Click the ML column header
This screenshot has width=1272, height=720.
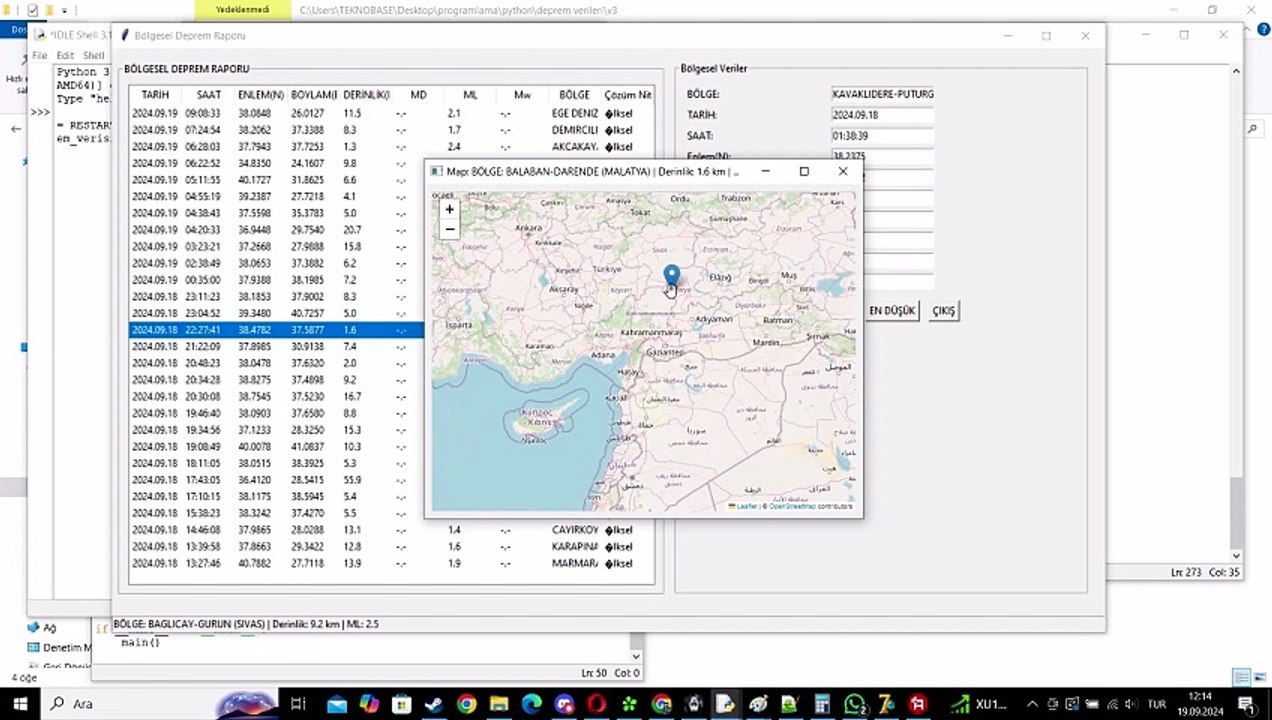470,95
